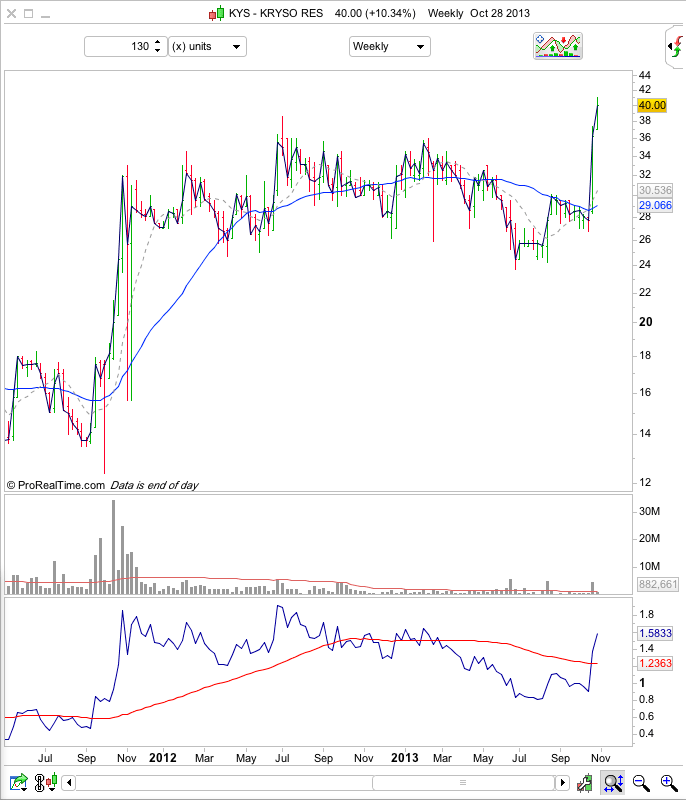The width and height of the screenshot is (686, 800).
Task: Click the yellow 40.00 price label
Action: tap(652, 106)
